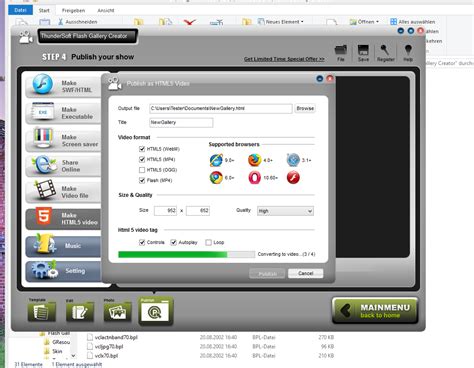Click the Safari 3.1+ browser icon
The height and width of the screenshot is (368, 474).
coord(293,160)
